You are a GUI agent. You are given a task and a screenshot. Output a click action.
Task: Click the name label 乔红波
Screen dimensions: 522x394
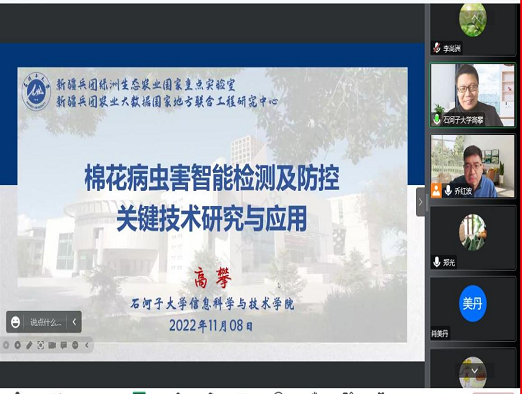pos(463,191)
